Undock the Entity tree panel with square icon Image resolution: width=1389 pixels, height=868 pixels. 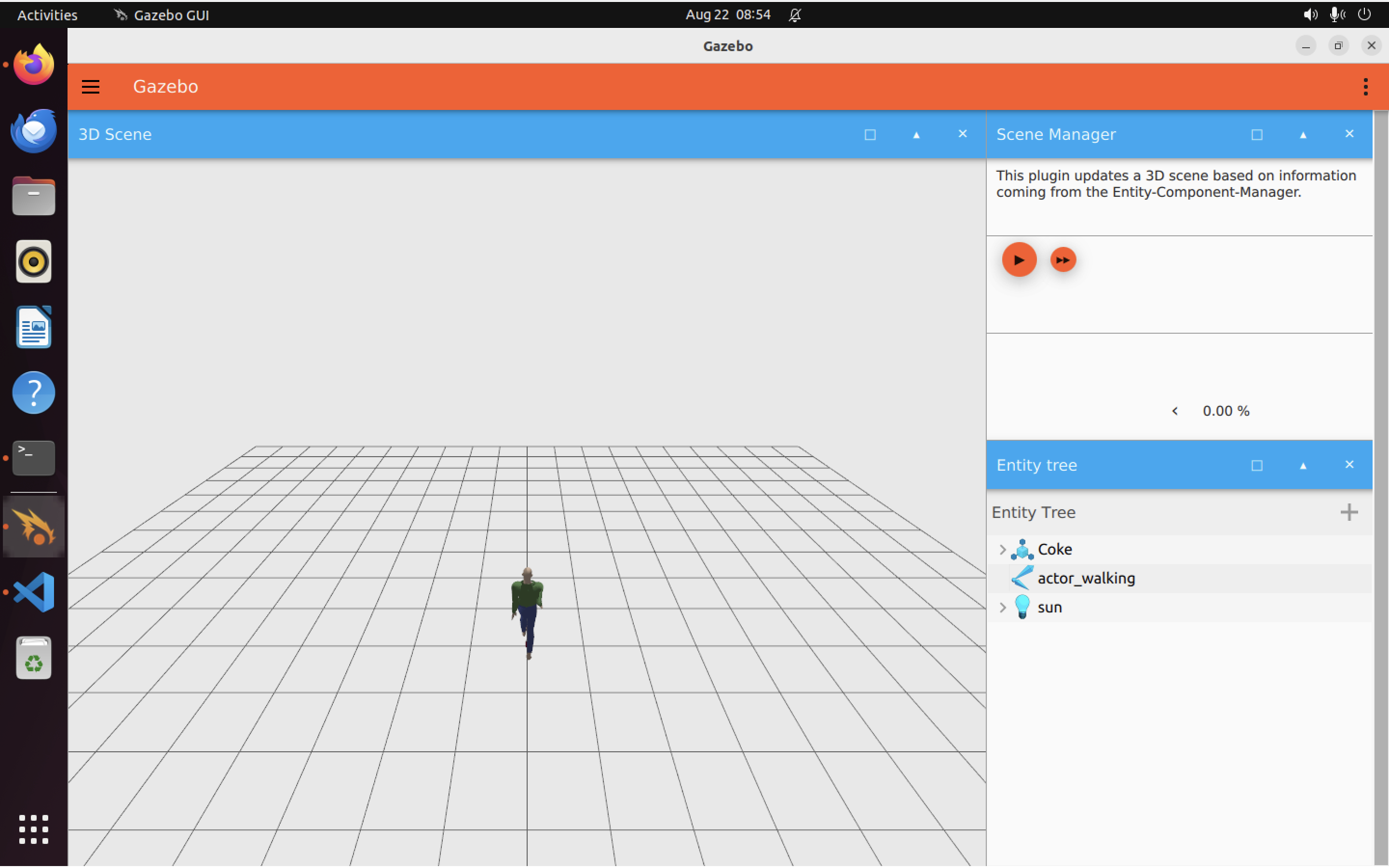pos(1256,465)
